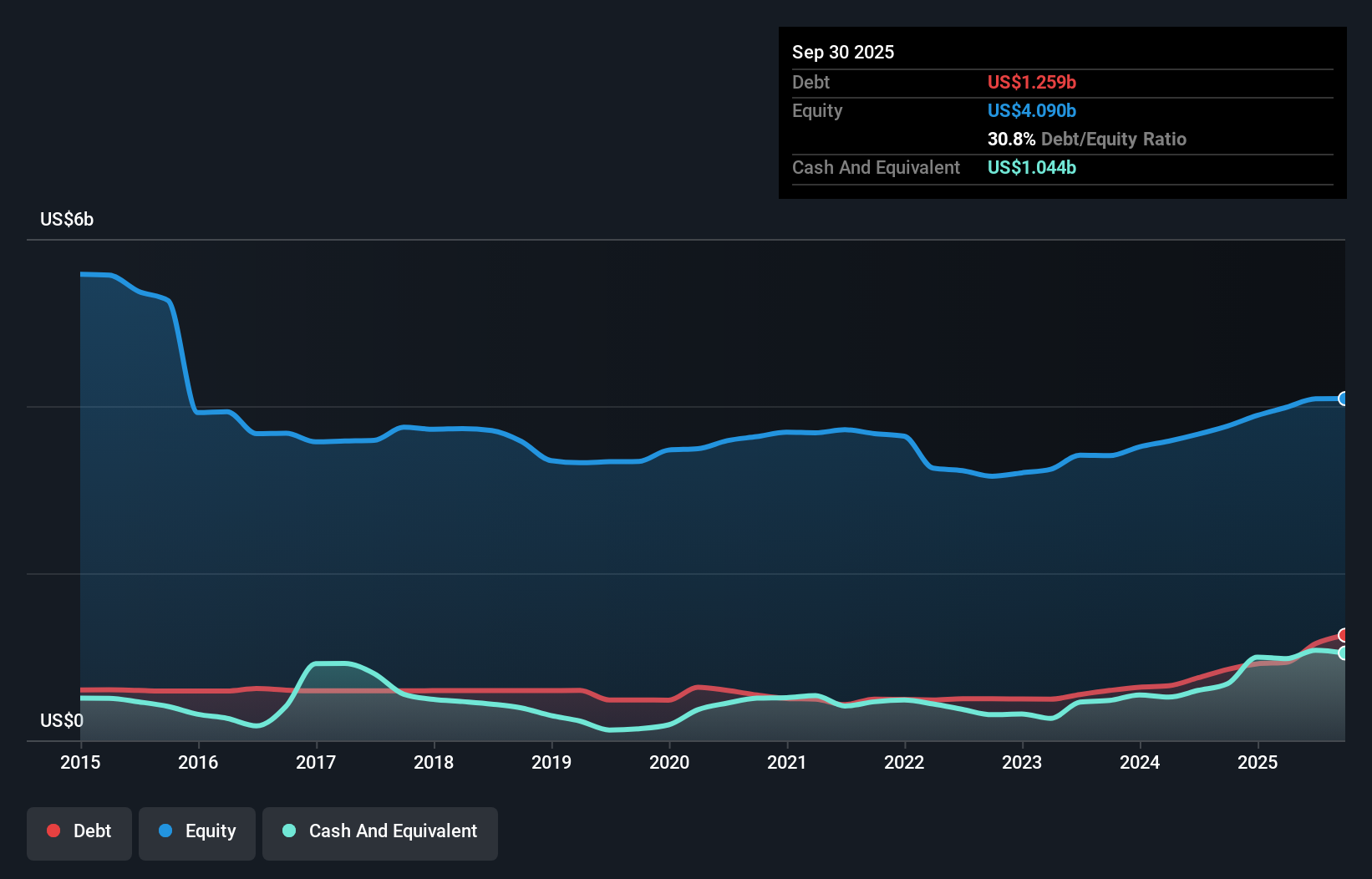
Task: Click the teal value US$1.044b
Action: point(1032,168)
